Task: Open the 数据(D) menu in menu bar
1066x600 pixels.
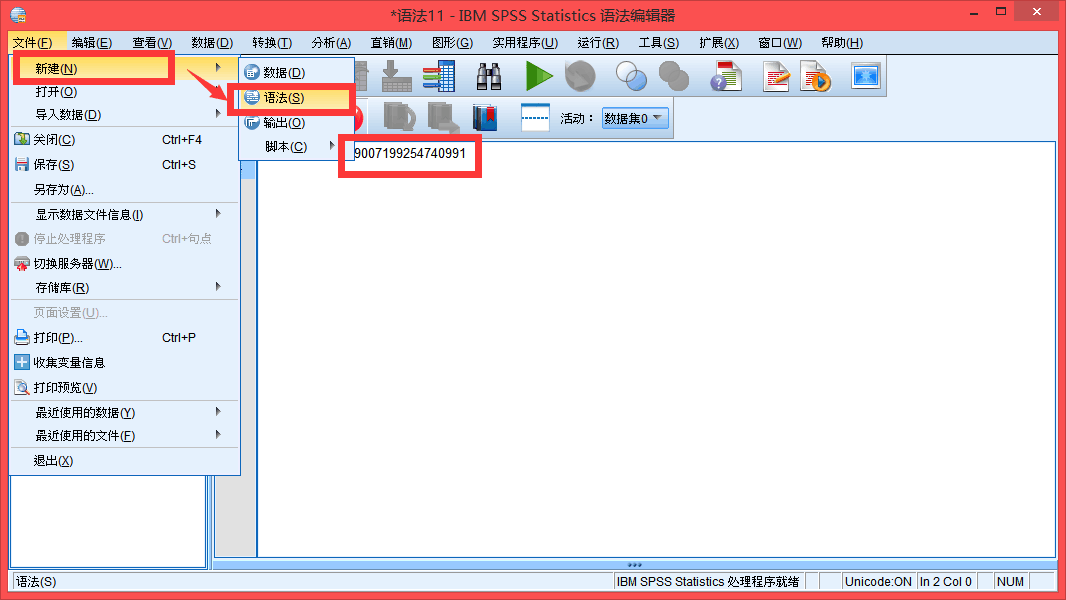Action: pos(212,43)
